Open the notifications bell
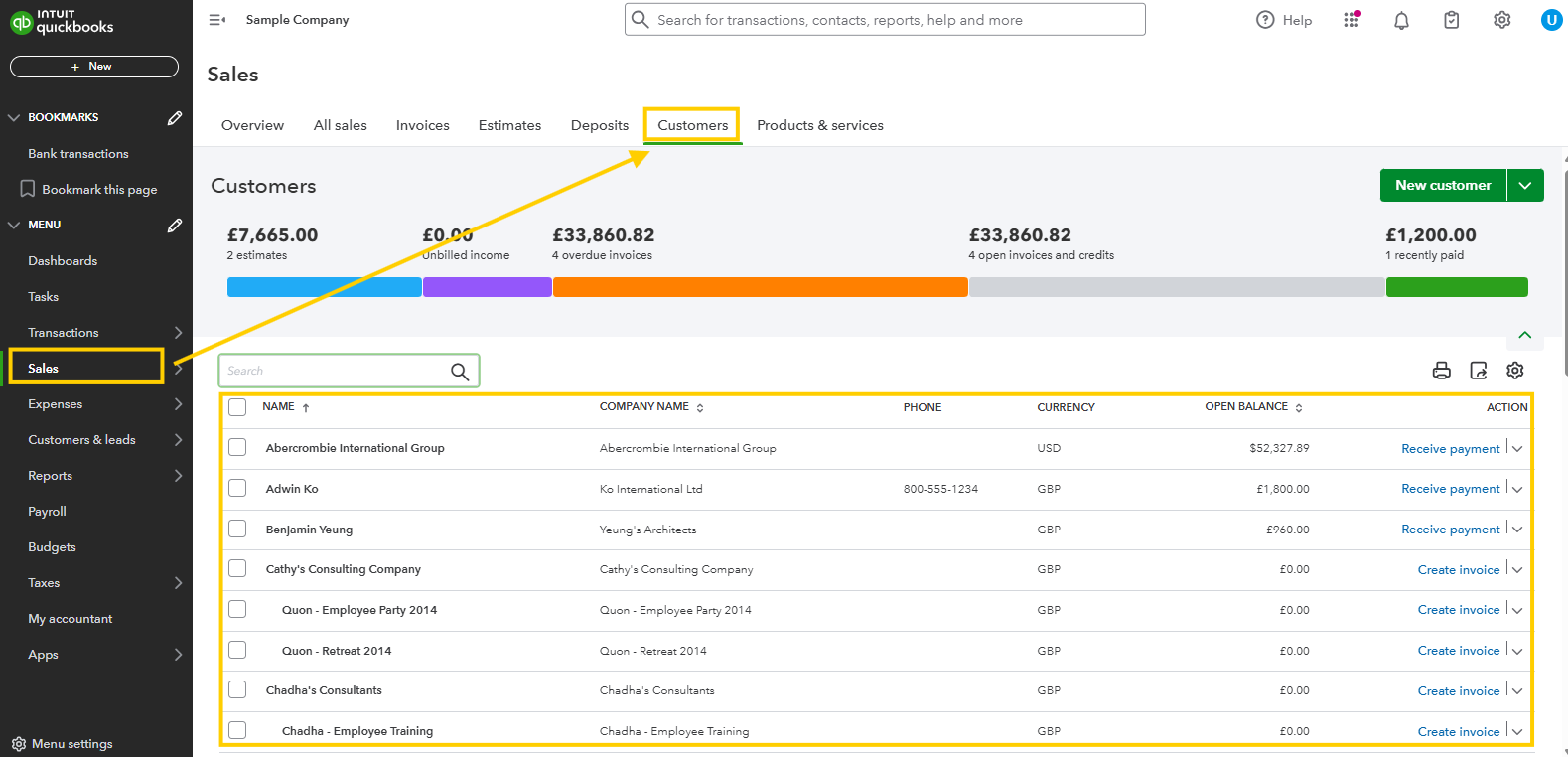1568x757 pixels. point(1401,20)
